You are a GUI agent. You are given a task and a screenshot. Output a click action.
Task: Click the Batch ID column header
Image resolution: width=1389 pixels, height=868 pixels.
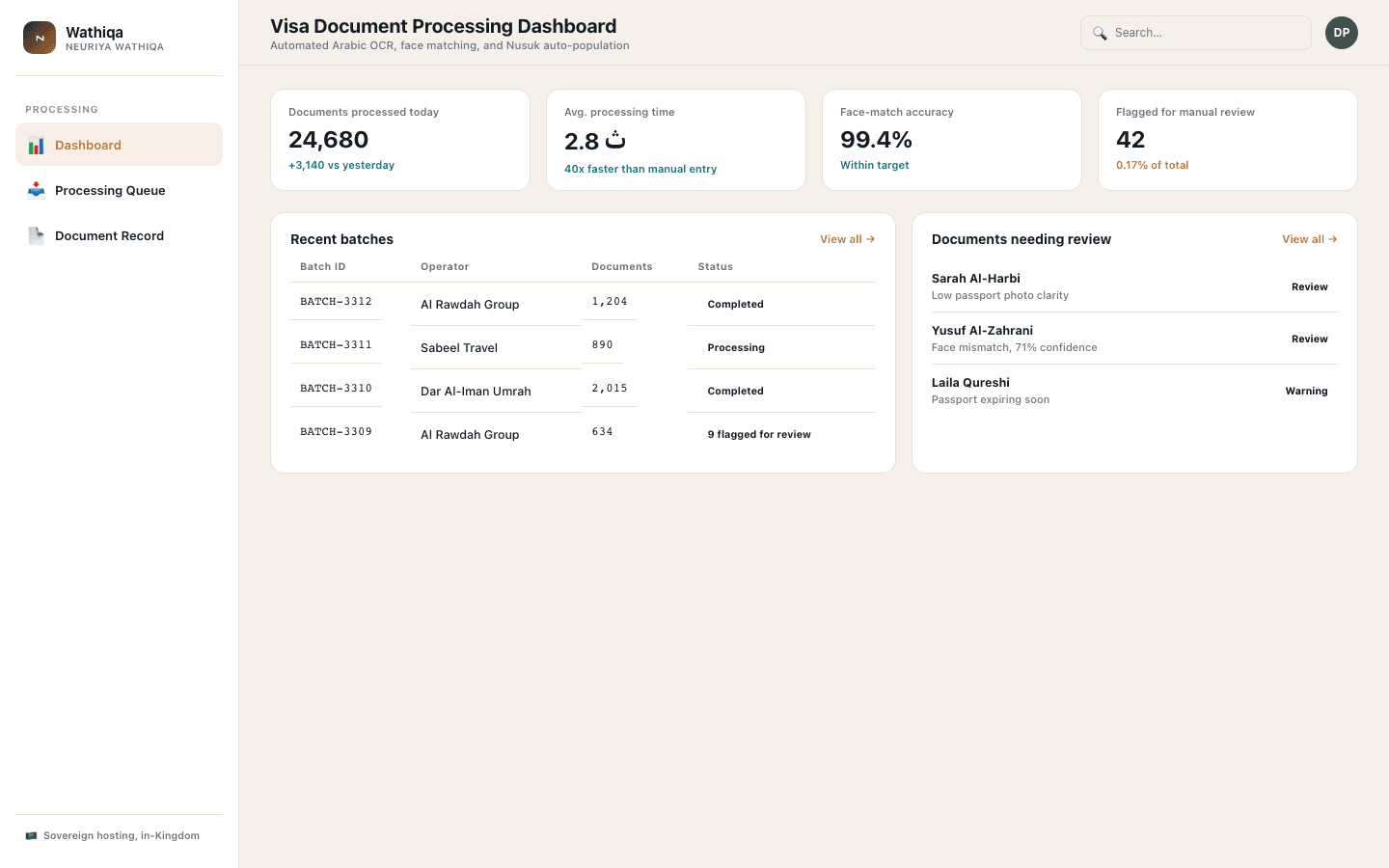click(323, 267)
